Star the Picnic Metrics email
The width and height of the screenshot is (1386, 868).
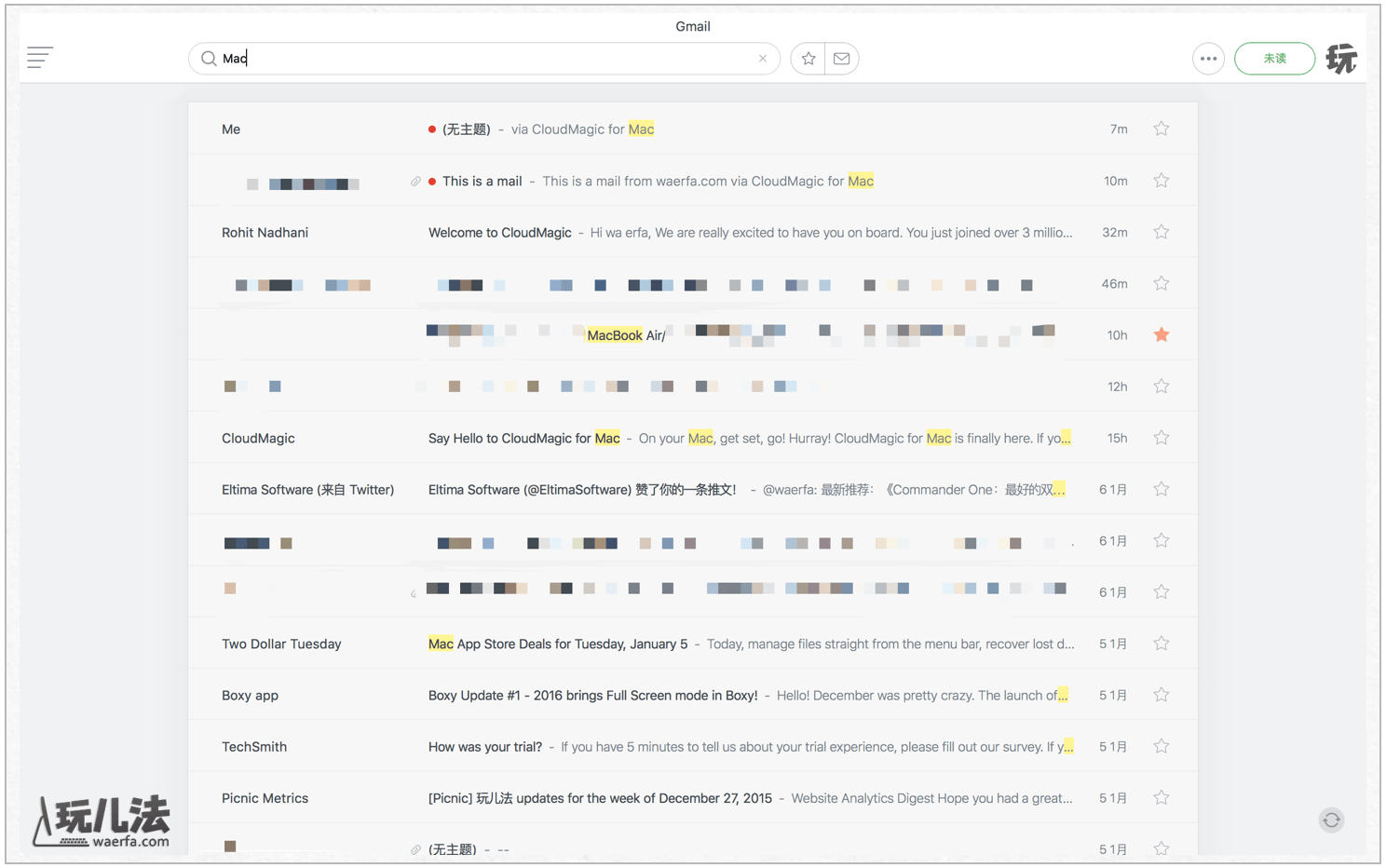[1161, 798]
